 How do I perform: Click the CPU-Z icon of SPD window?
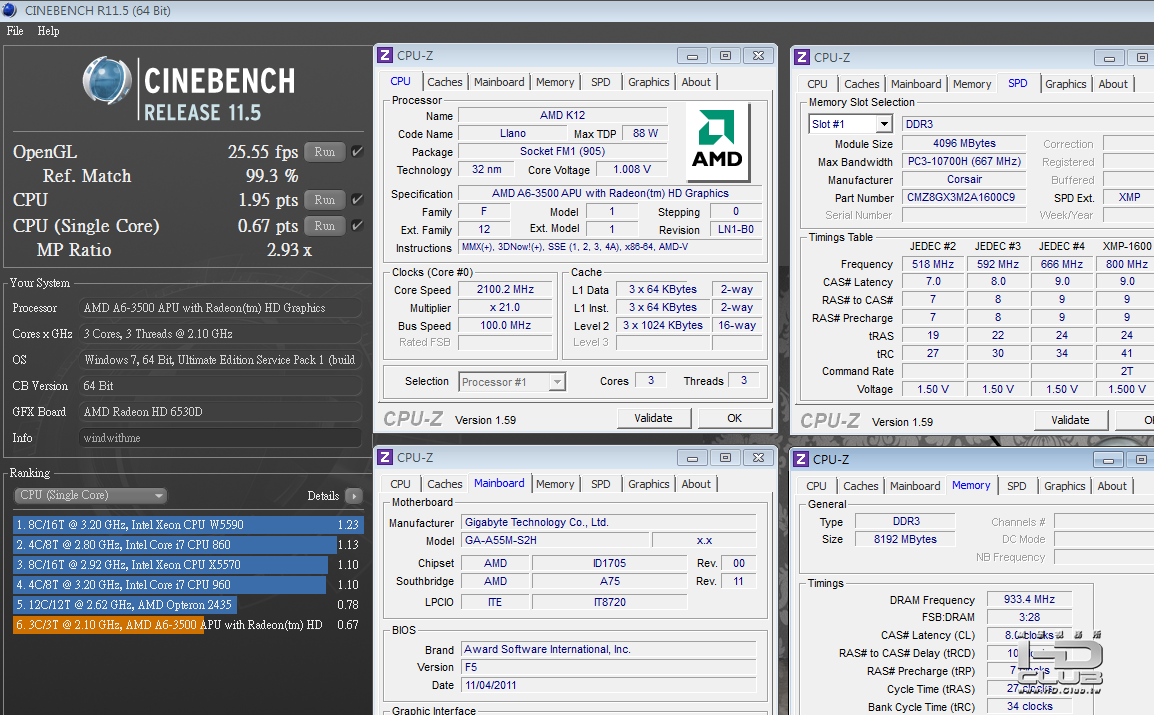point(802,57)
